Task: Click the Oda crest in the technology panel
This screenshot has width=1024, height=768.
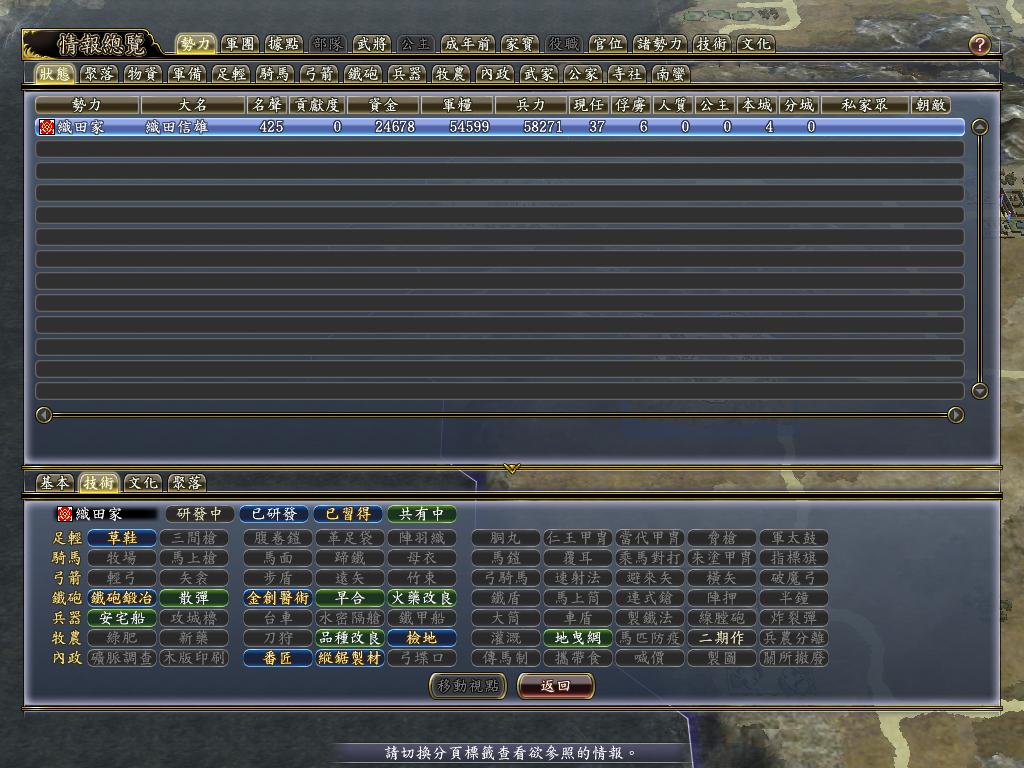Action: click(x=65, y=514)
